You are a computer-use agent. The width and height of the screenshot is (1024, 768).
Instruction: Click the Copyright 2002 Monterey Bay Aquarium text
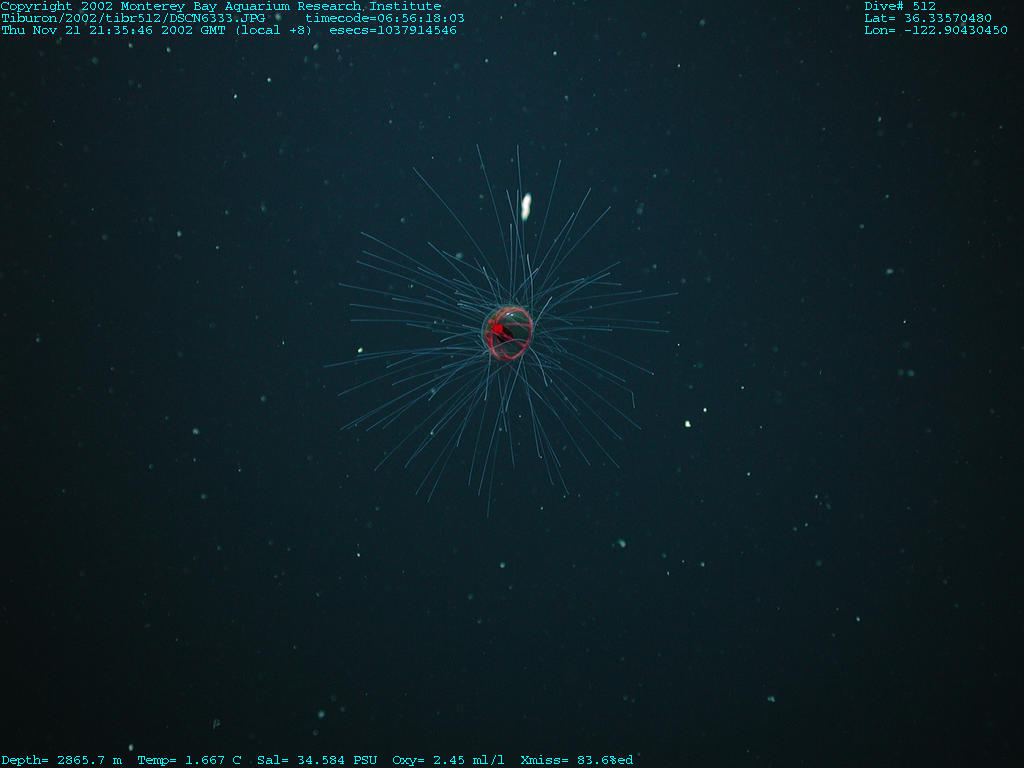click(x=146, y=6)
